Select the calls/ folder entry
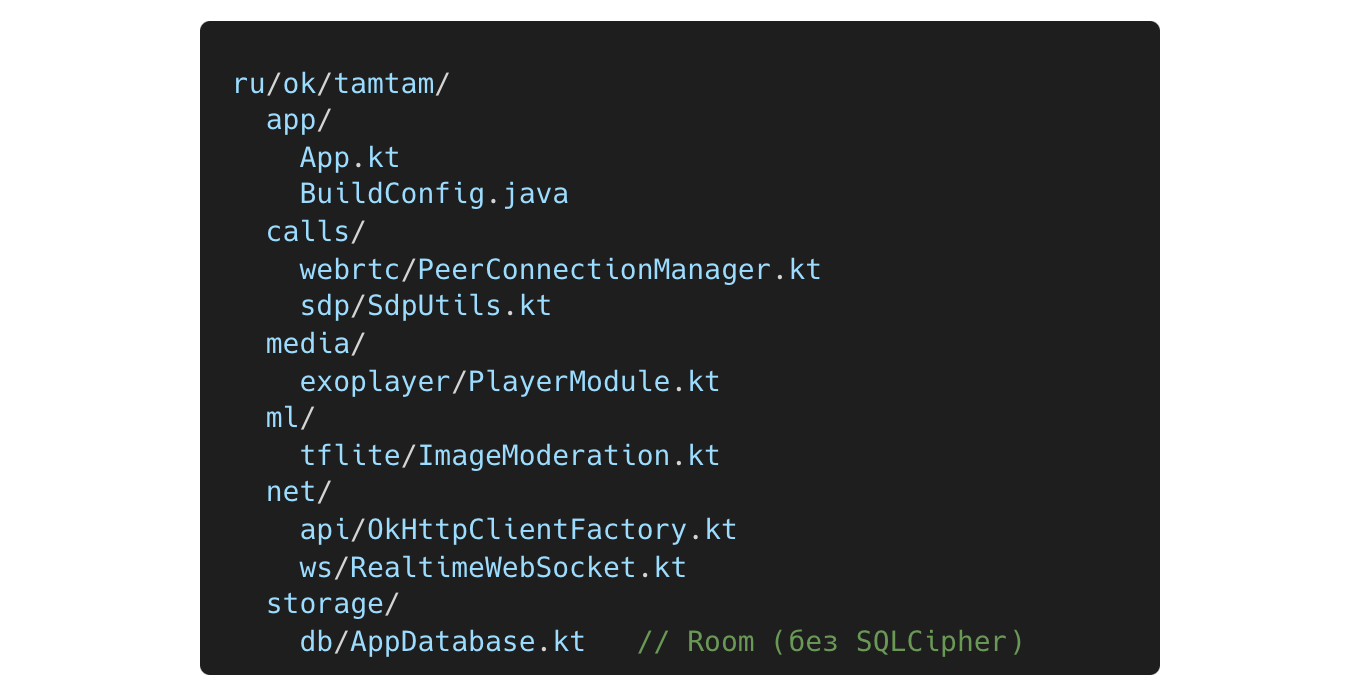Screen dimensions: 1360x694 coord(315,231)
